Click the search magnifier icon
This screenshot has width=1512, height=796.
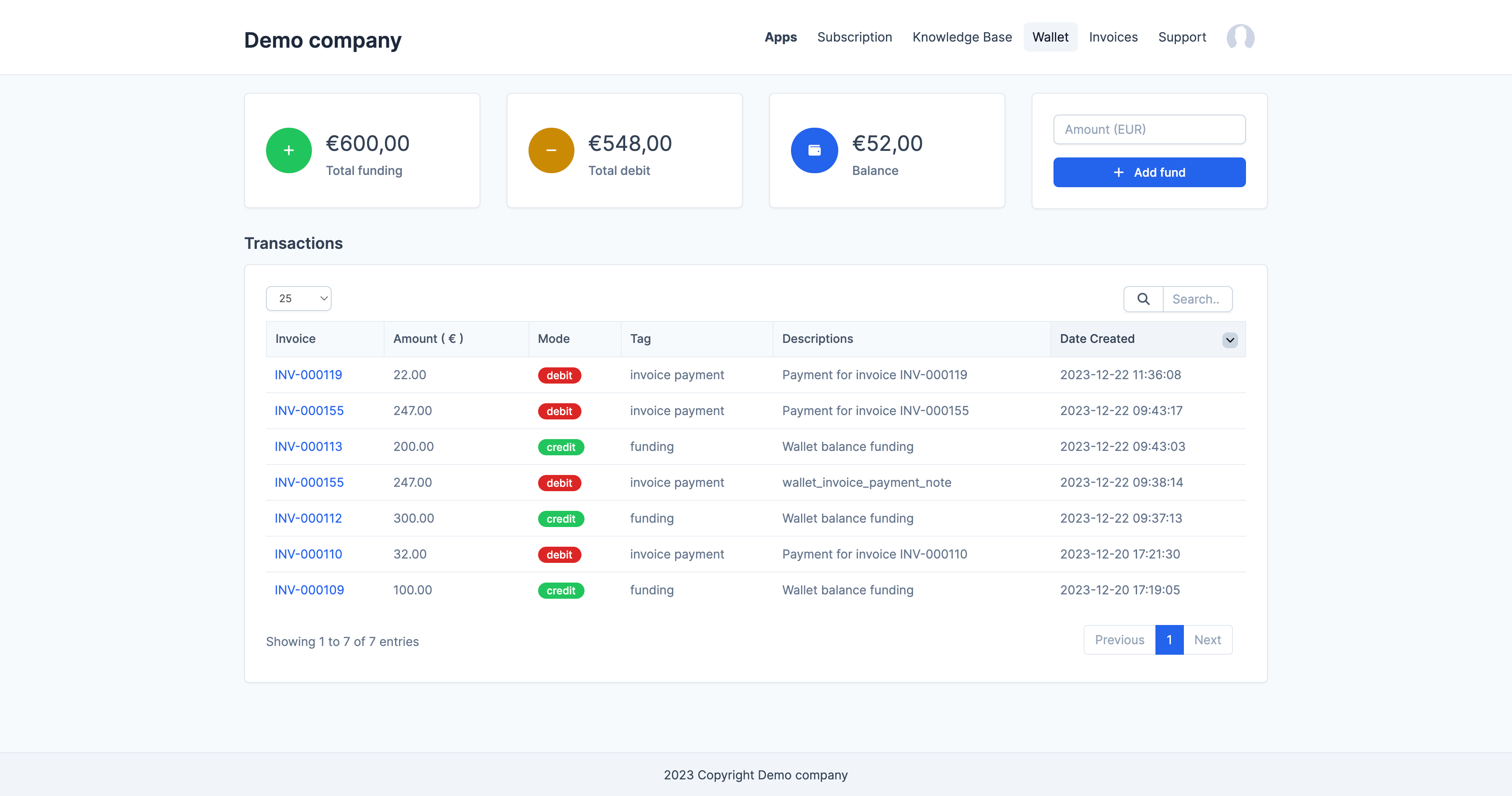(1143, 299)
